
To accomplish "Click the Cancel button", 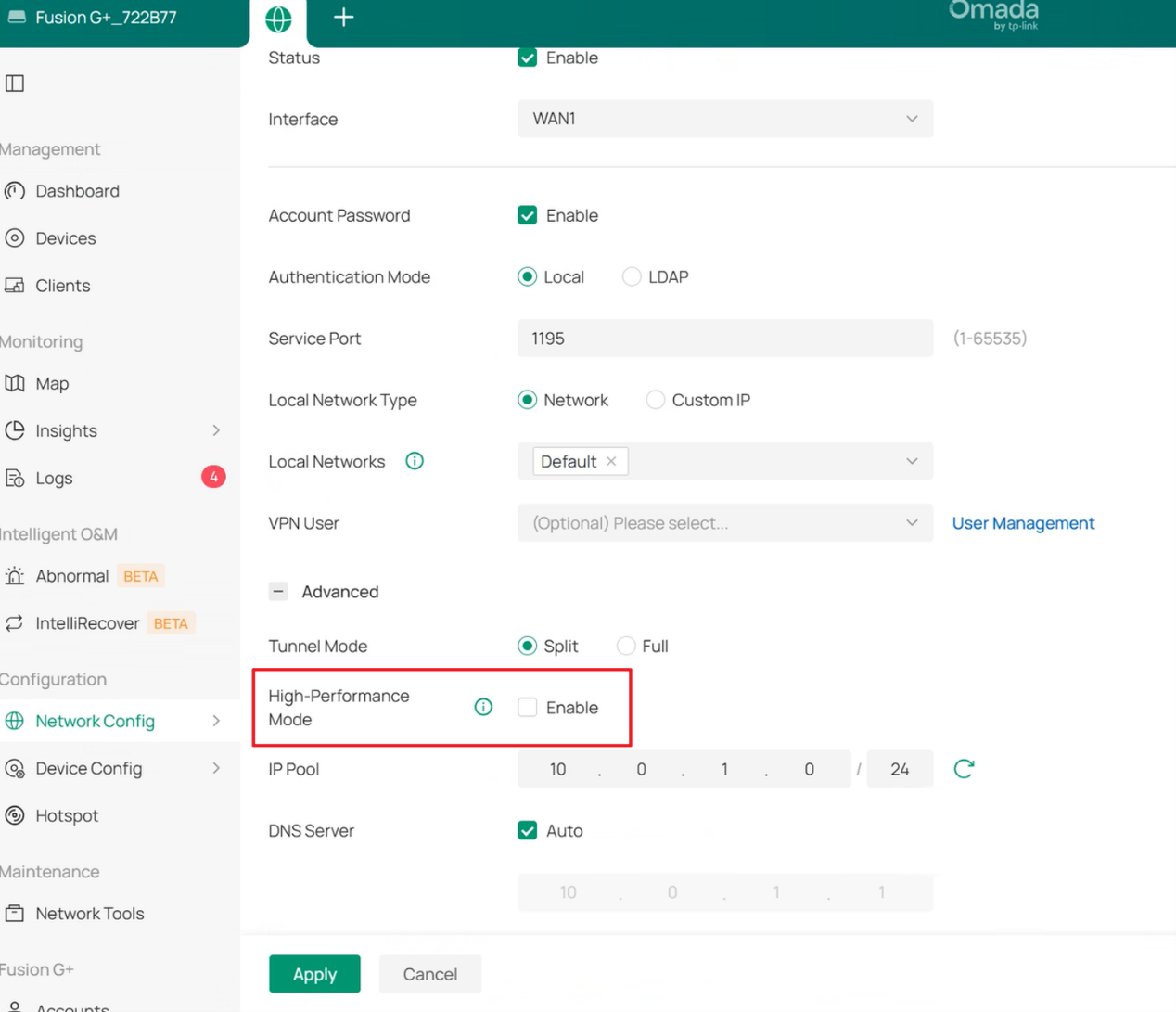I will (430, 974).
